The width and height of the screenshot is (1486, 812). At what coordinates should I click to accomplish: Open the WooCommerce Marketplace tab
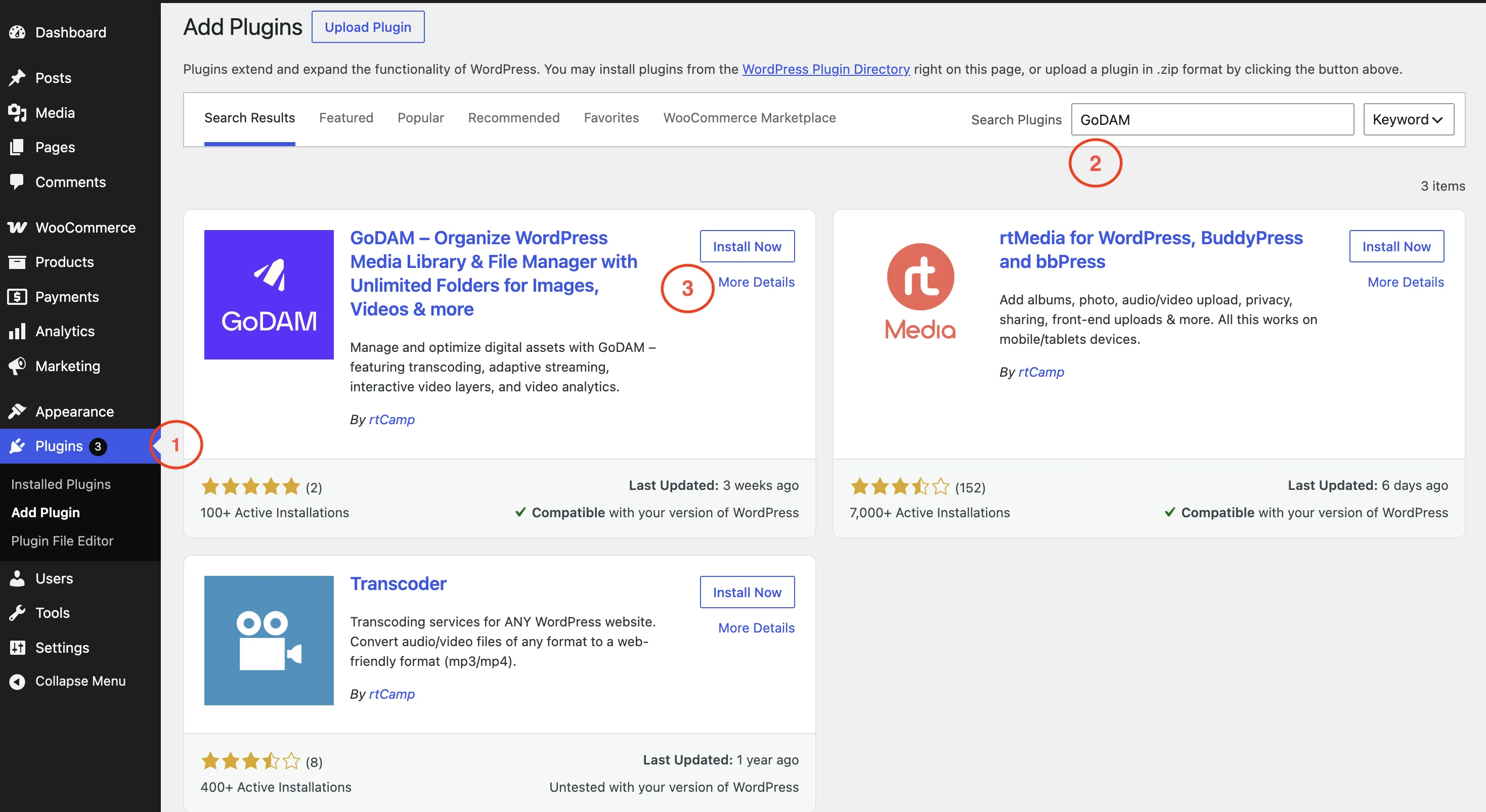pos(750,118)
